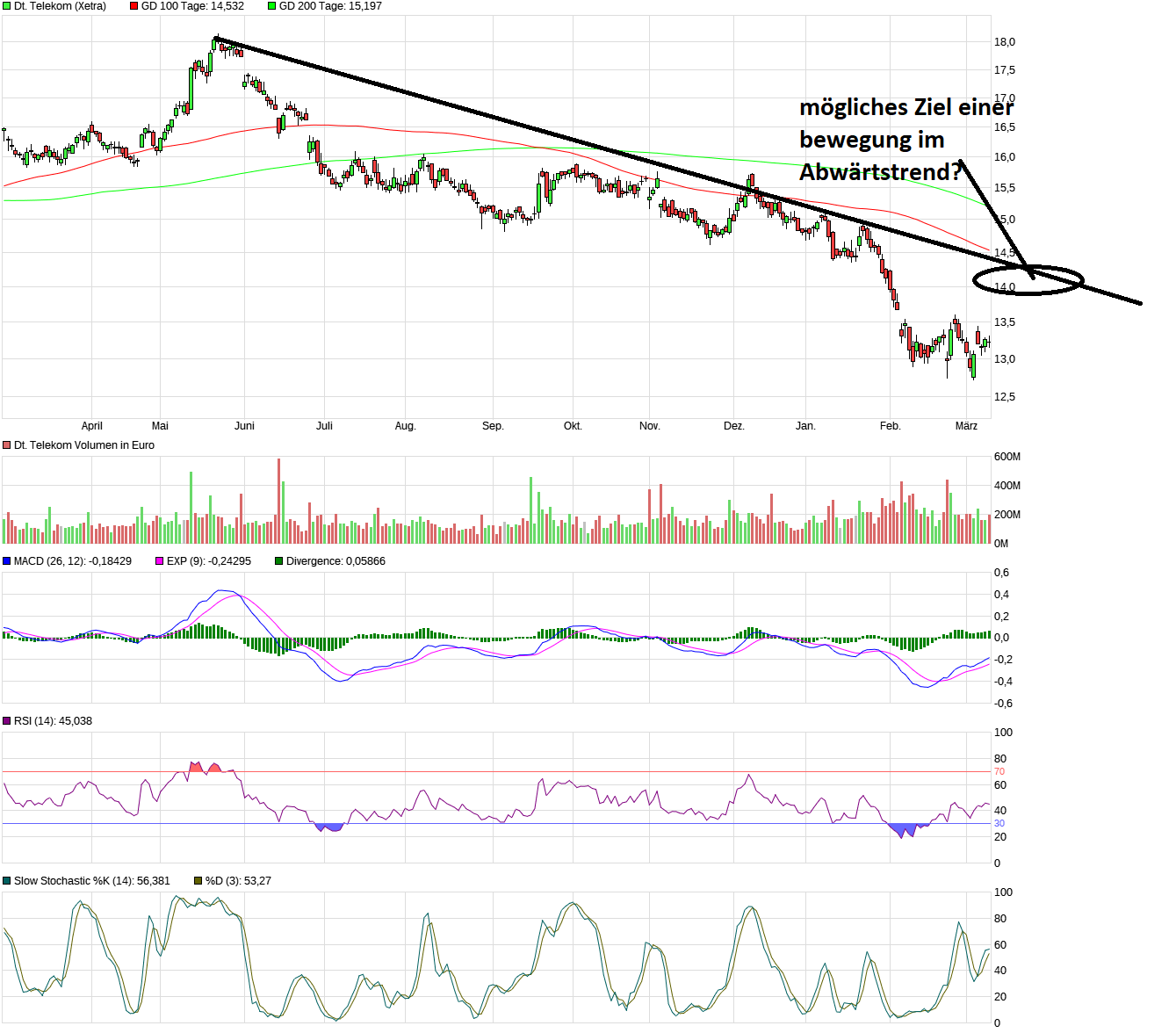Select the 12,5 price axis value
Screen dimensions: 1176x1033
click(x=1005, y=397)
